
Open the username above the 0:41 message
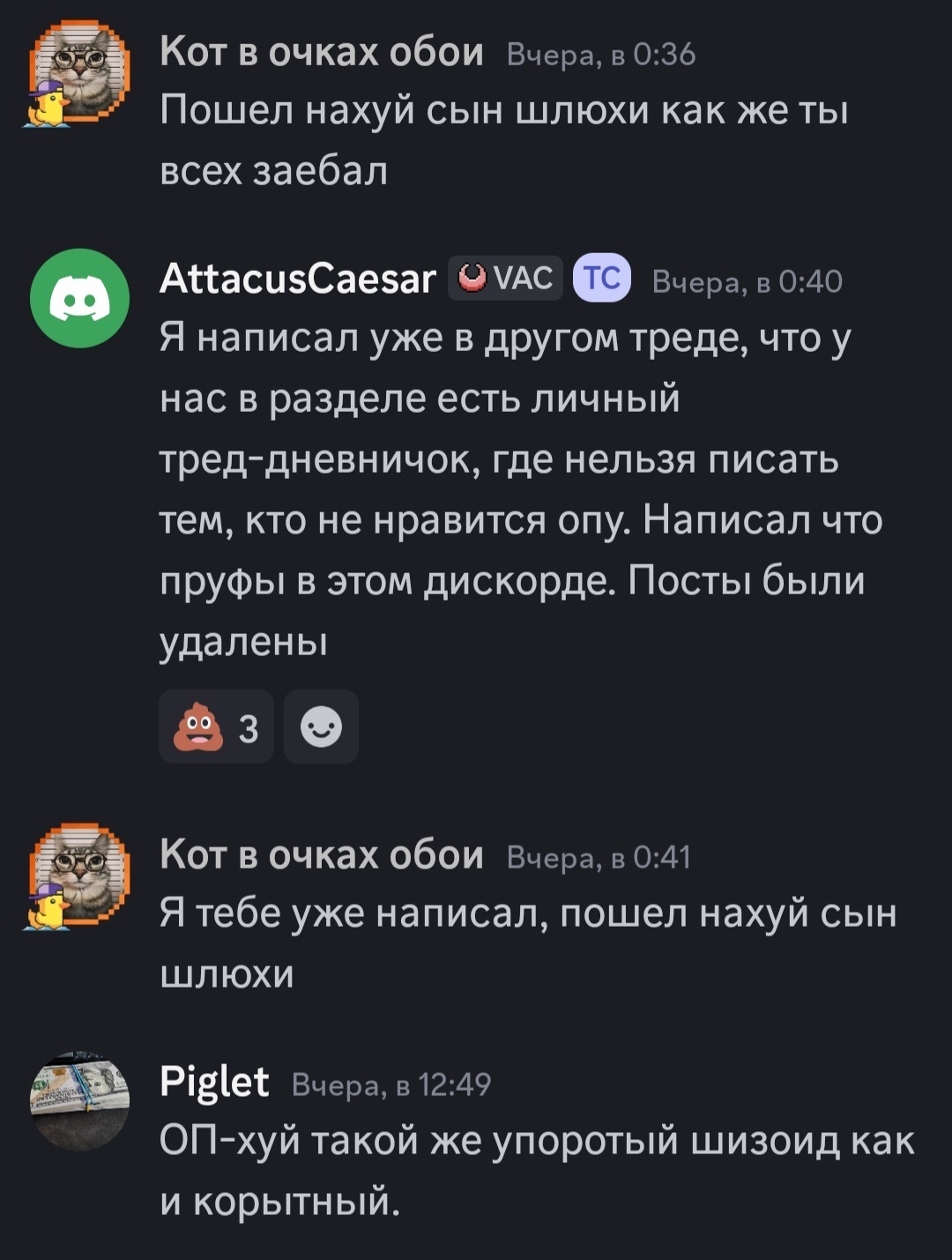click(x=322, y=855)
